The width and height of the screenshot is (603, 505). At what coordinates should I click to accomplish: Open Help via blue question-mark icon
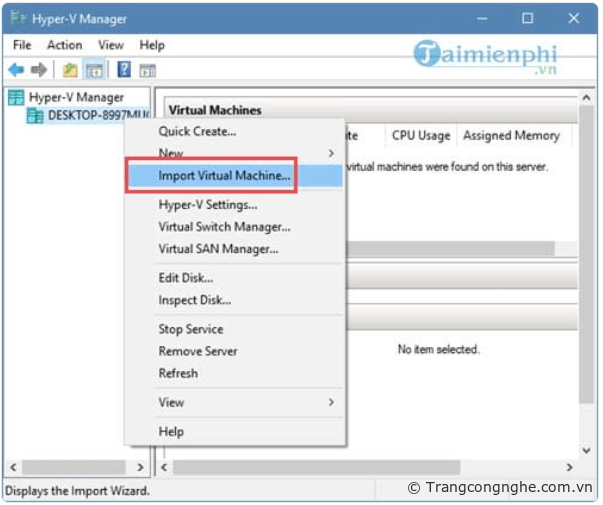[124, 69]
